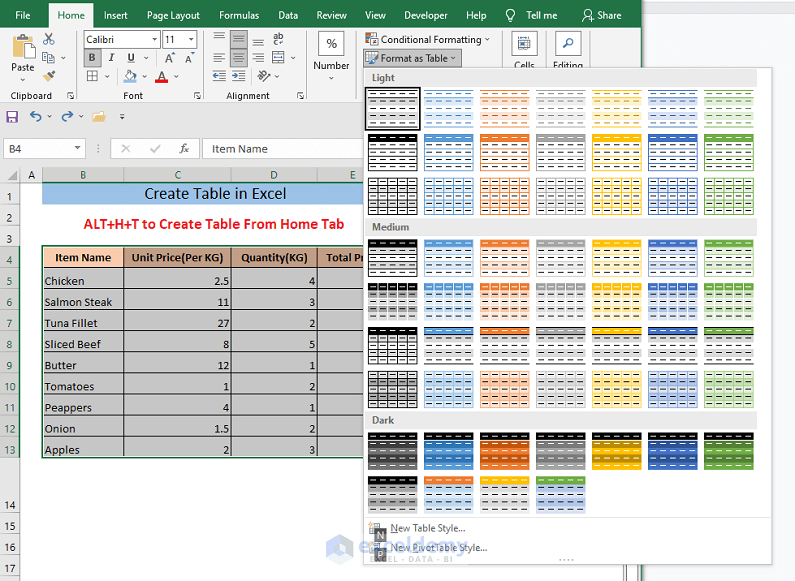The width and height of the screenshot is (795, 581).
Task: Toggle Top Align
Action: 219,39
